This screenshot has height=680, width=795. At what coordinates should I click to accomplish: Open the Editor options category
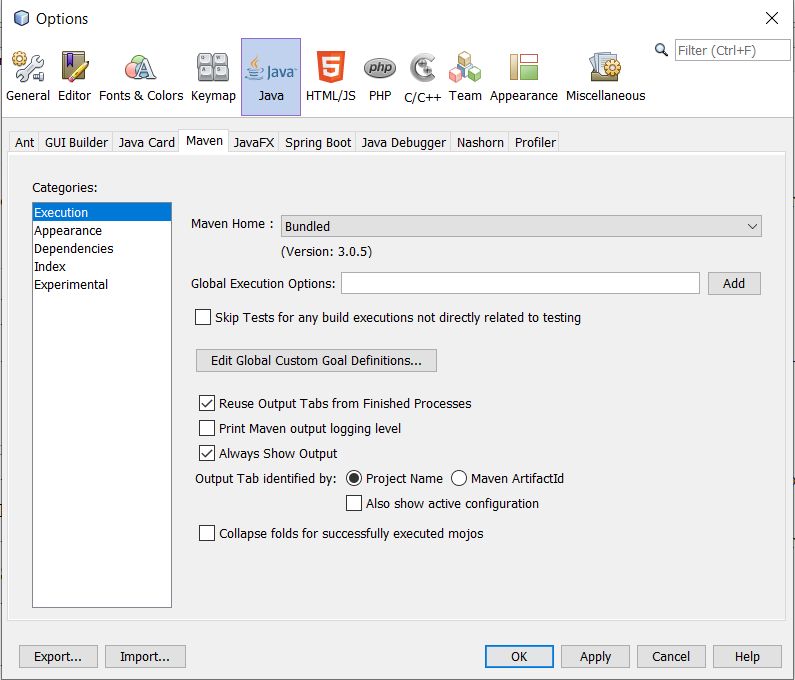75,77
